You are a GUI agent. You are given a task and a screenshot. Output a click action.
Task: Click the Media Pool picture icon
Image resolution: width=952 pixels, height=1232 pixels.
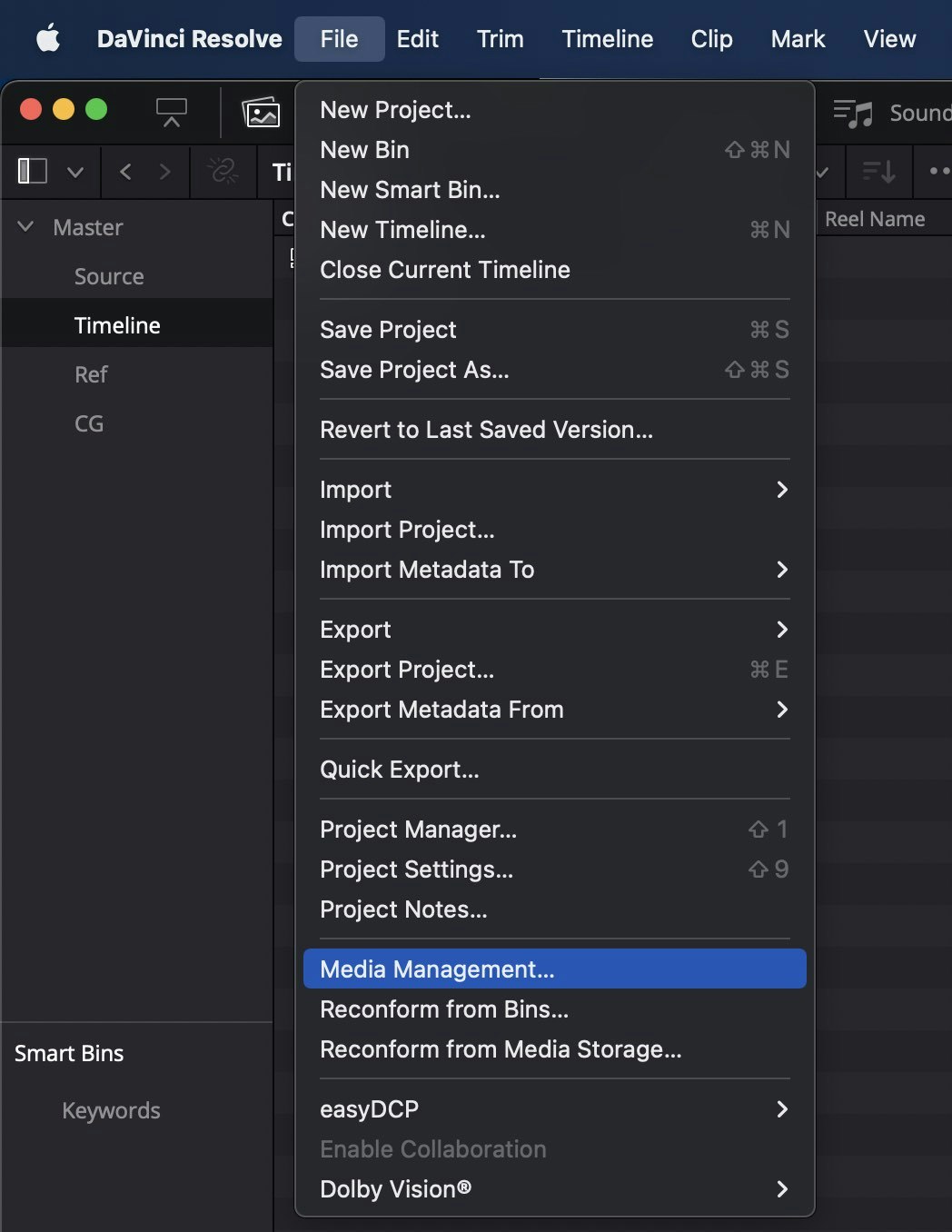coord(261,113)
